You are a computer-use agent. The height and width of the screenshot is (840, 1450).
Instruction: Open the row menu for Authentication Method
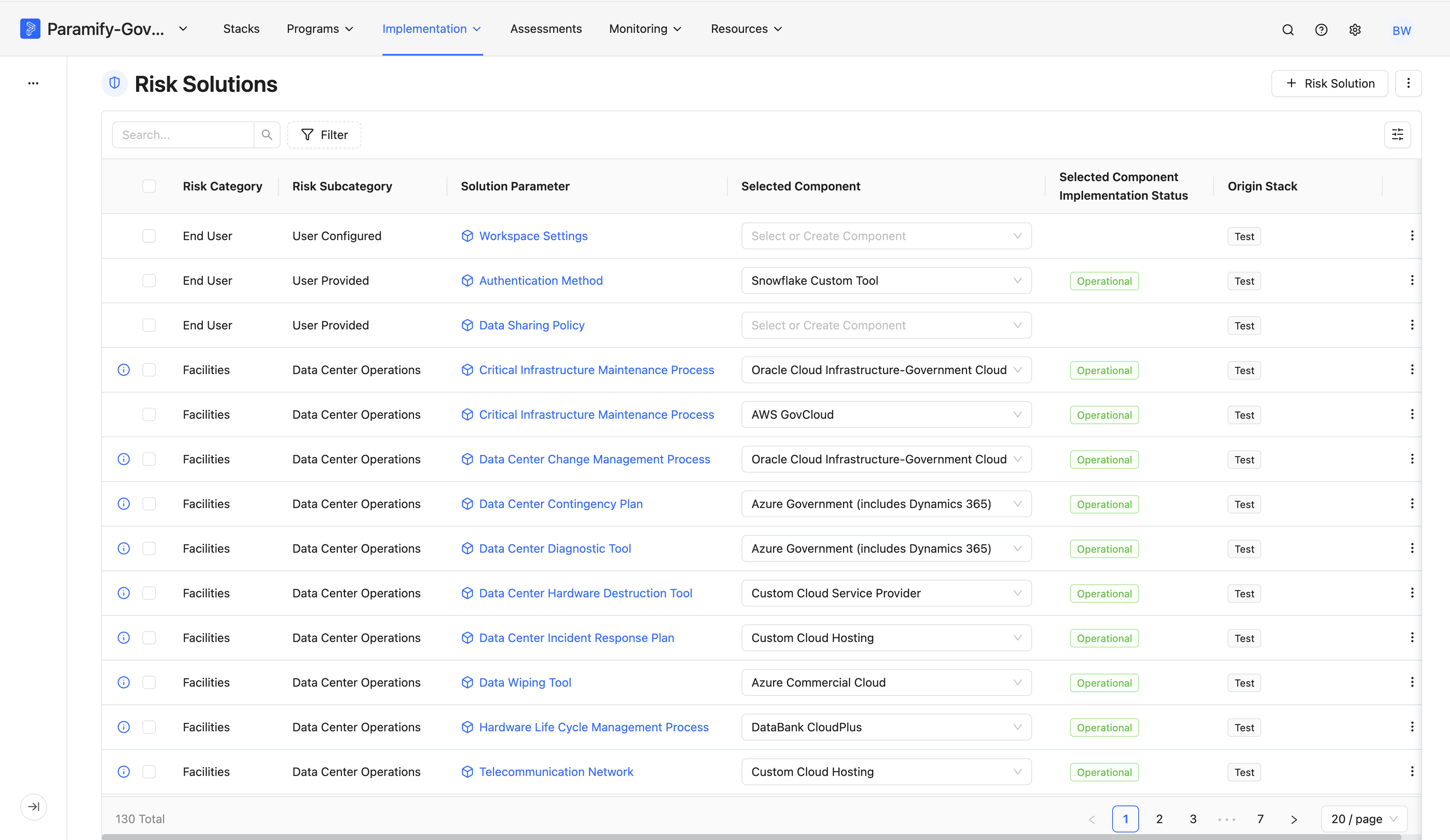point(1412,280)
